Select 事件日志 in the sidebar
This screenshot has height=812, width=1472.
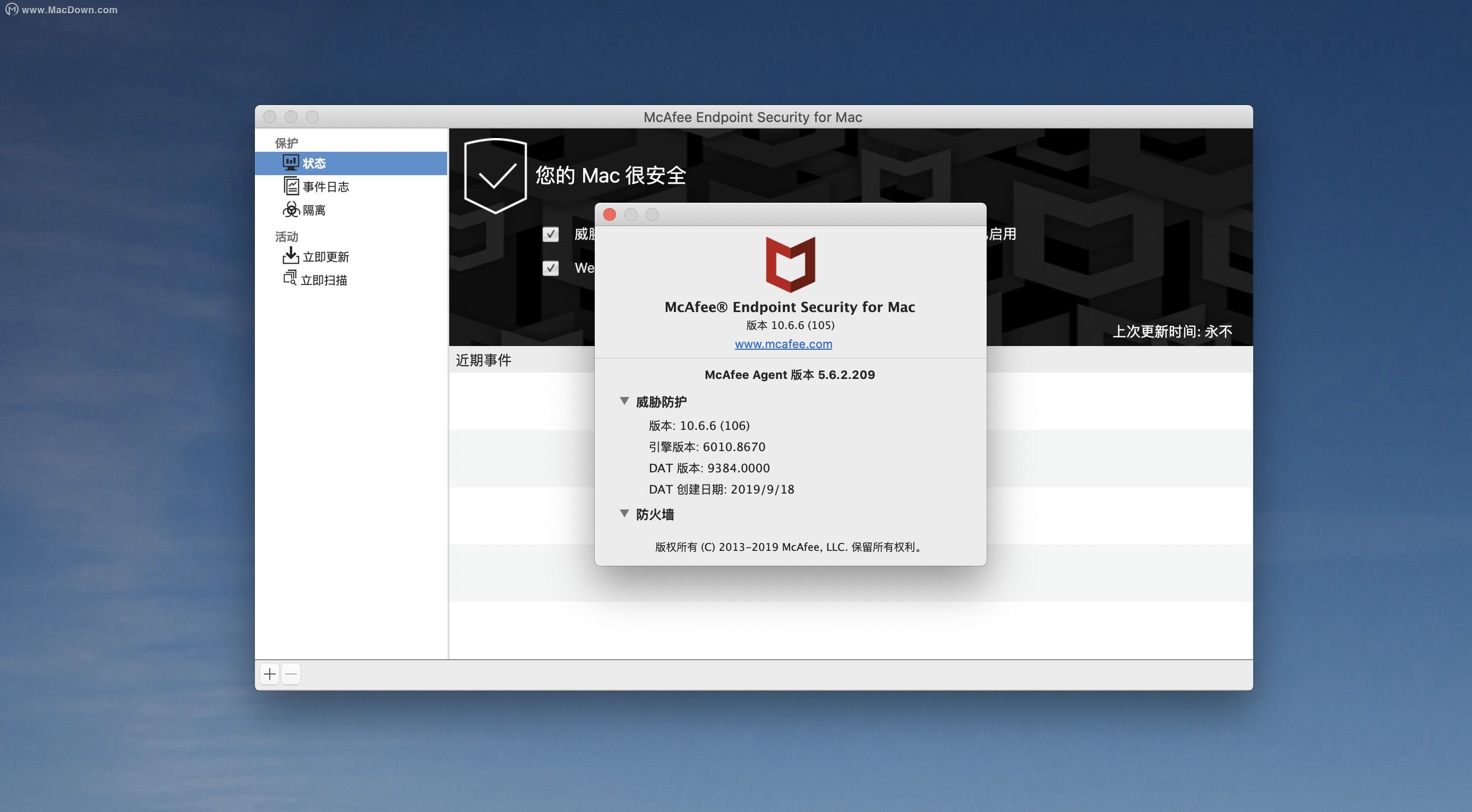click(x=326, y=187)
